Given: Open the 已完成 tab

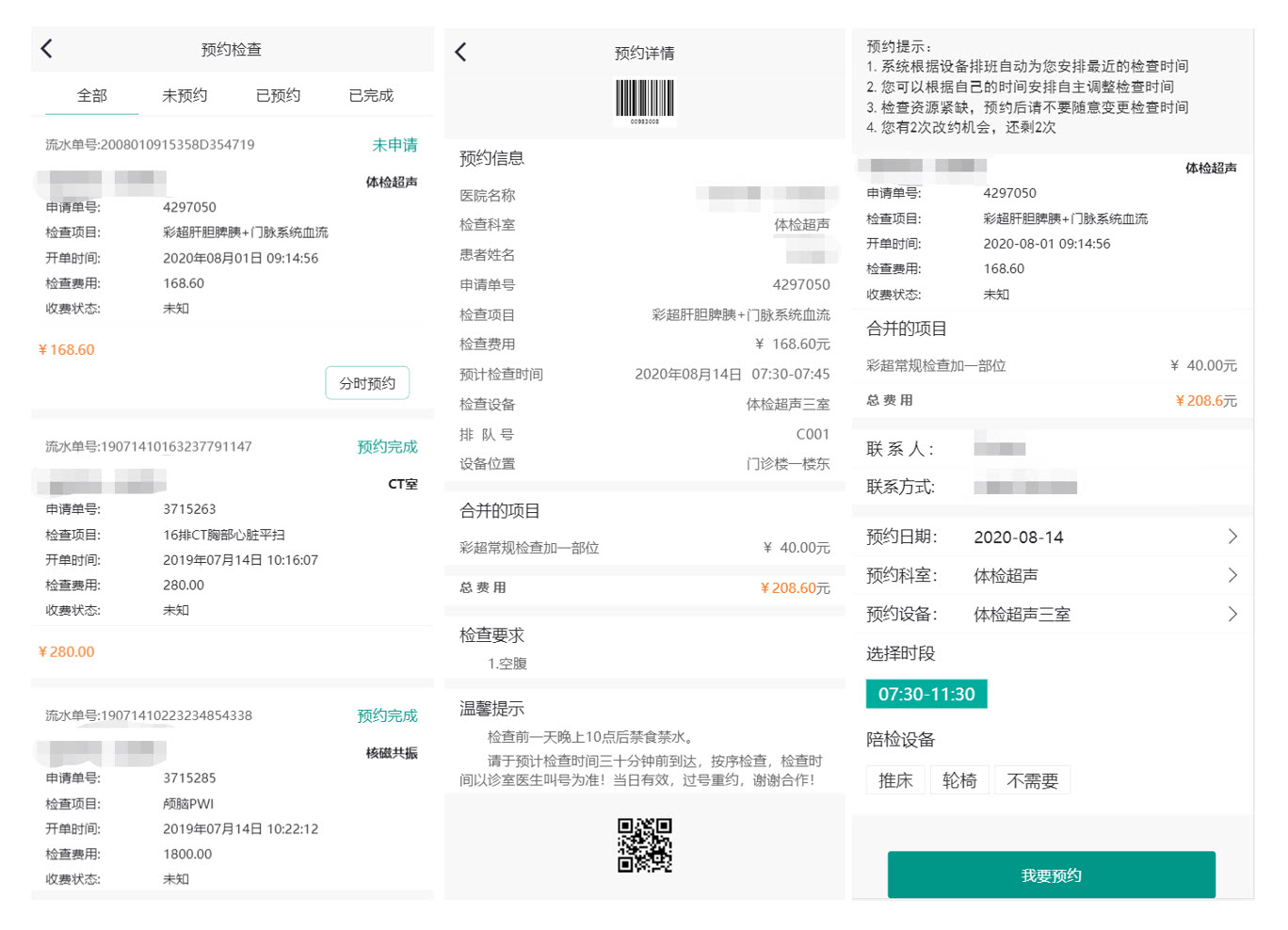Looking at the screenshot, I should click(371, 96).
